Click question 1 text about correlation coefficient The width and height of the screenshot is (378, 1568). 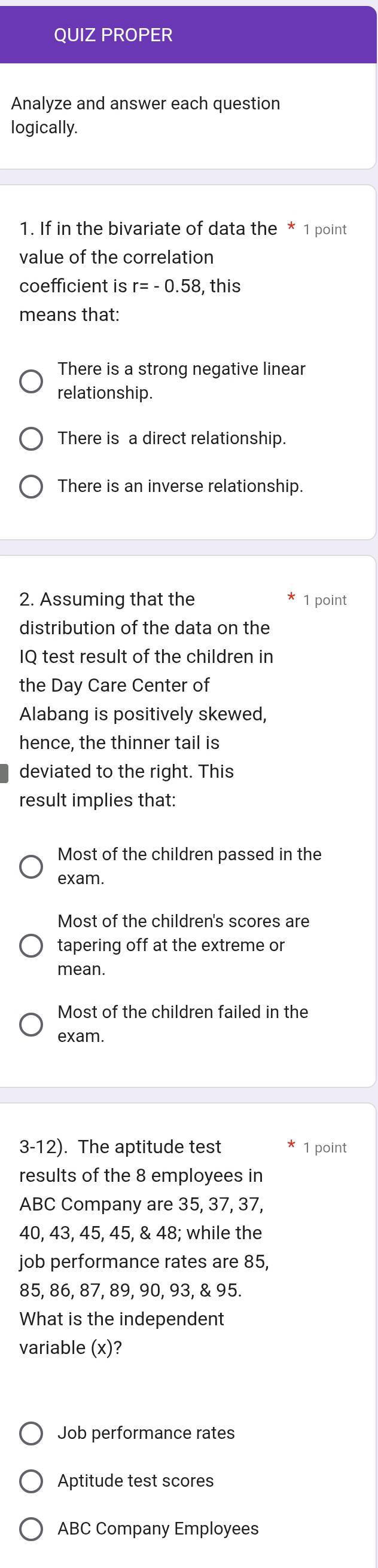[x=140, y=271]
